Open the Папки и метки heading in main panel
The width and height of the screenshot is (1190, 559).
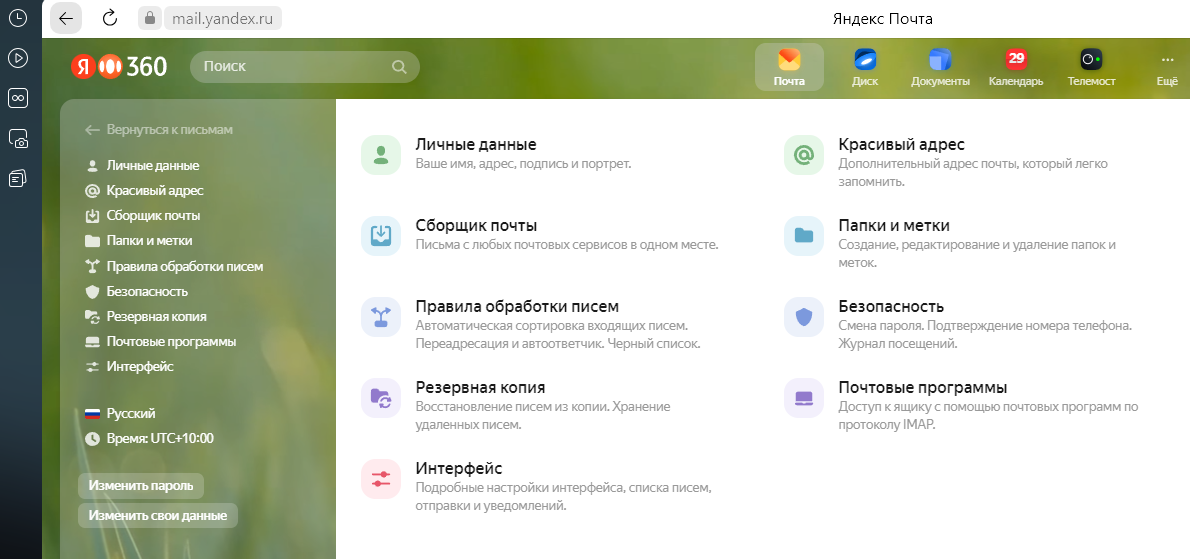pyautogui.click(x=894, y=225)
